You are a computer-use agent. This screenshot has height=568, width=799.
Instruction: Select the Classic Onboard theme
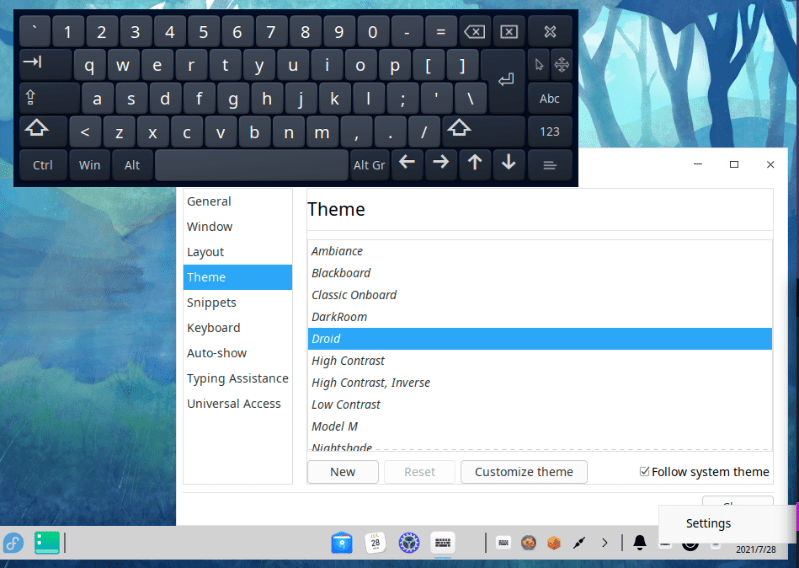[x=540, y=295]
